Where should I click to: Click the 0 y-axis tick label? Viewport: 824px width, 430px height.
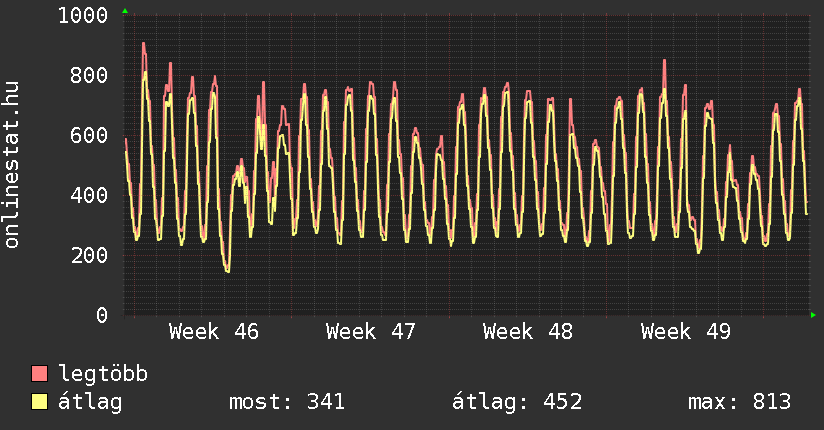(101, 315)
